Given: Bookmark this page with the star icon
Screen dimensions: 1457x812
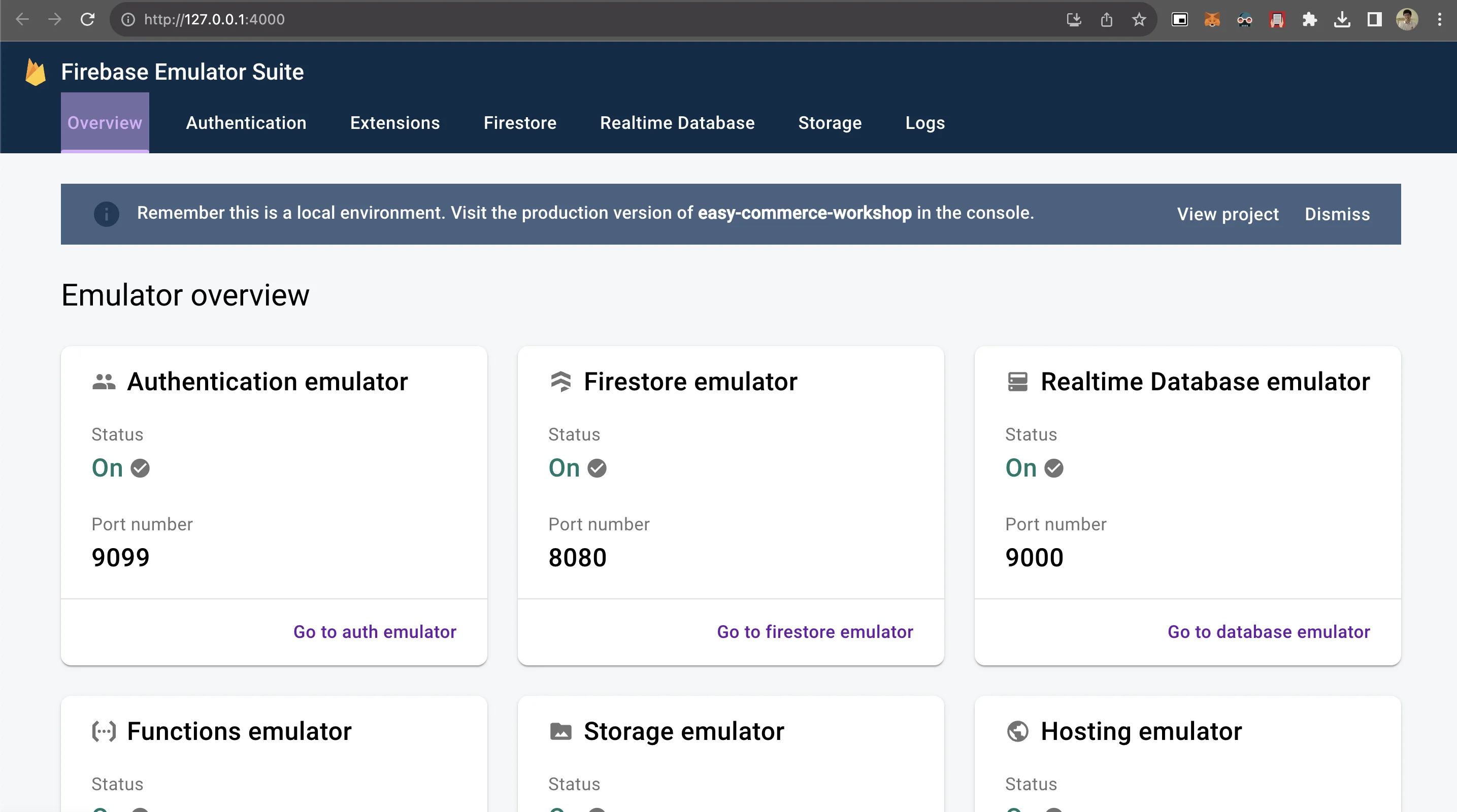Looking at the screenshot, I should coord(1139,20).
